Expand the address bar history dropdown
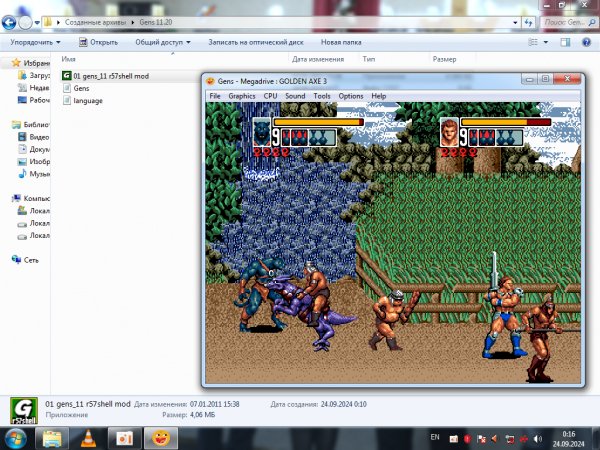This screenshot has width=600, height=450. point(515,23)
